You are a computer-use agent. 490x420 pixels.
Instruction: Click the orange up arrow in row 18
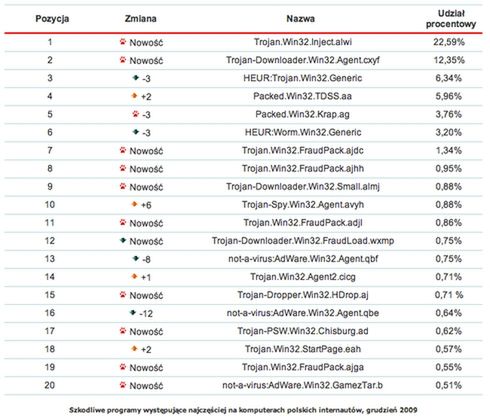pyautogui.click(x=134, y=349)
